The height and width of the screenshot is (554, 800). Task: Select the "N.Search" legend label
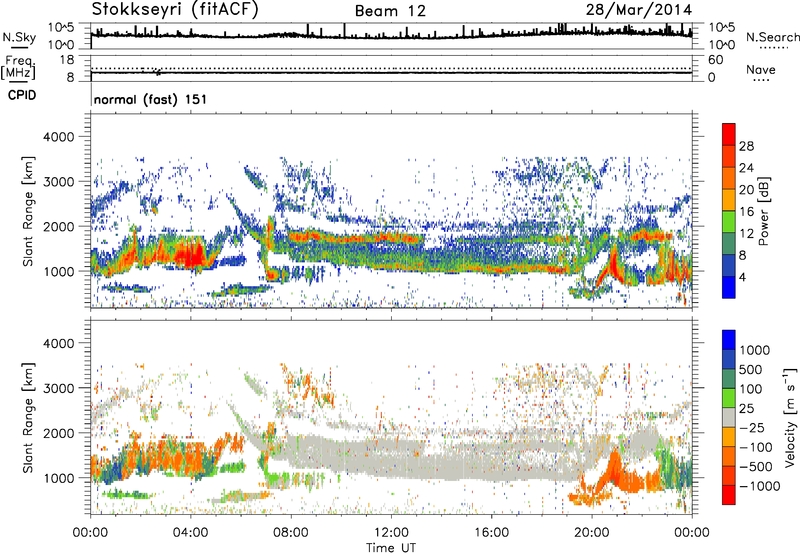[773, 37]
